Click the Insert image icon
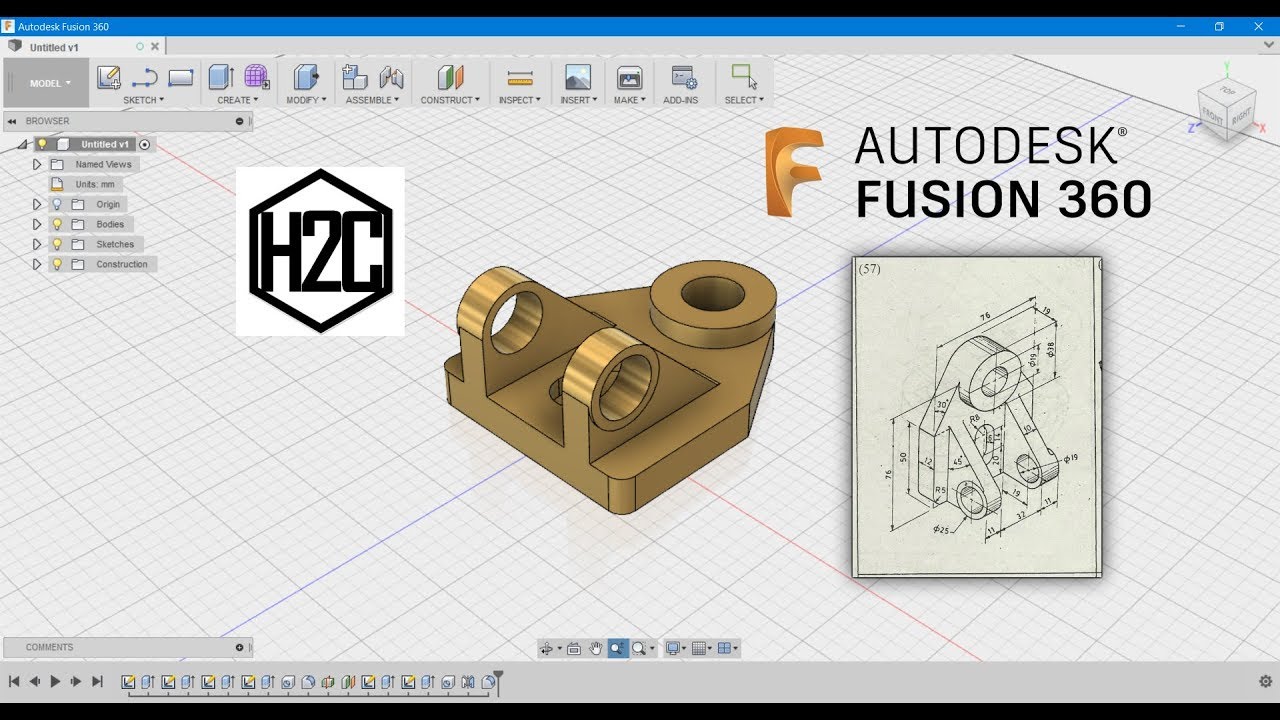Screen dimensions: 1280x720 click(578, 77)
